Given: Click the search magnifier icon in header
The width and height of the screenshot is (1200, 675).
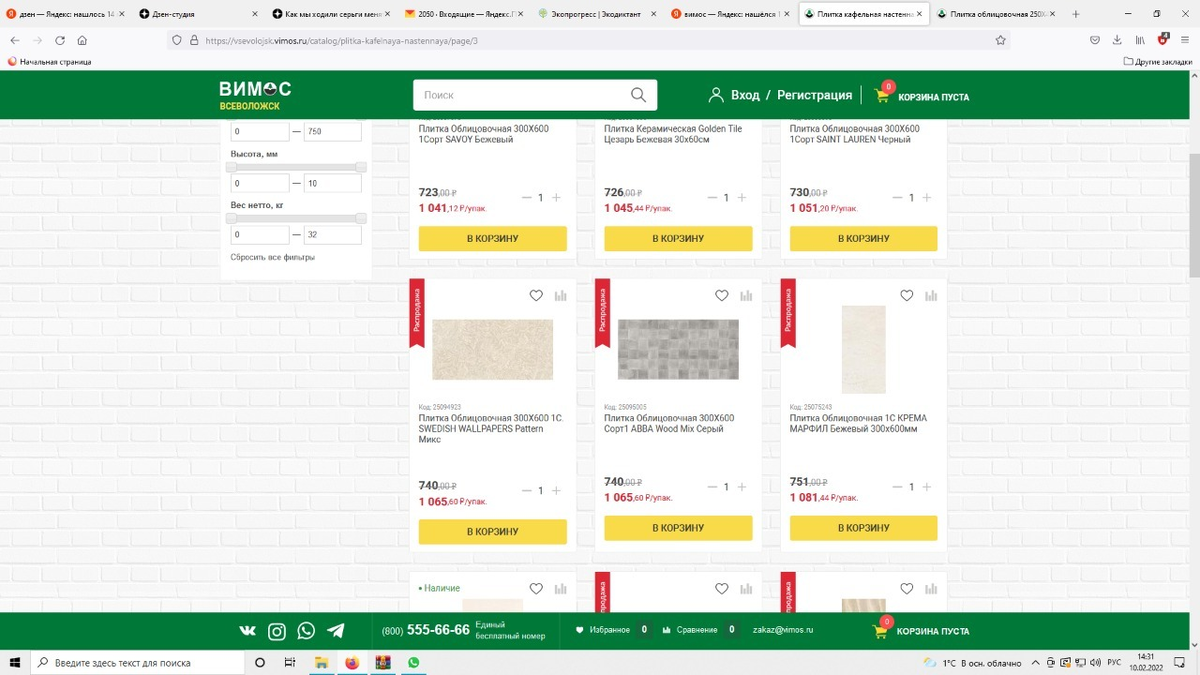Looking at the screenshot, I should click(638, 95).
